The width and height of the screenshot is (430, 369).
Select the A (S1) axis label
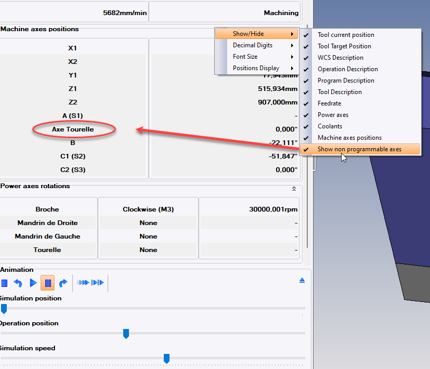click(x=73, y=116)
